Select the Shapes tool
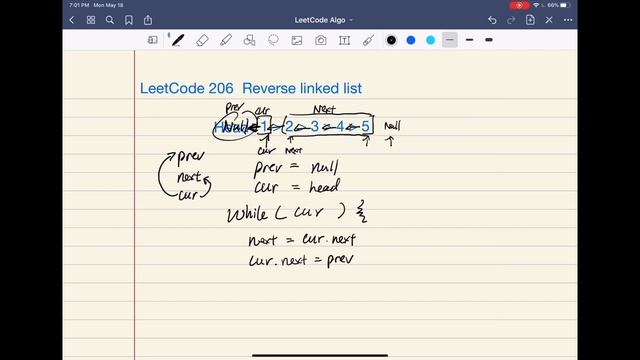Viewport: 640px width, 360px height. click(249, 40)
